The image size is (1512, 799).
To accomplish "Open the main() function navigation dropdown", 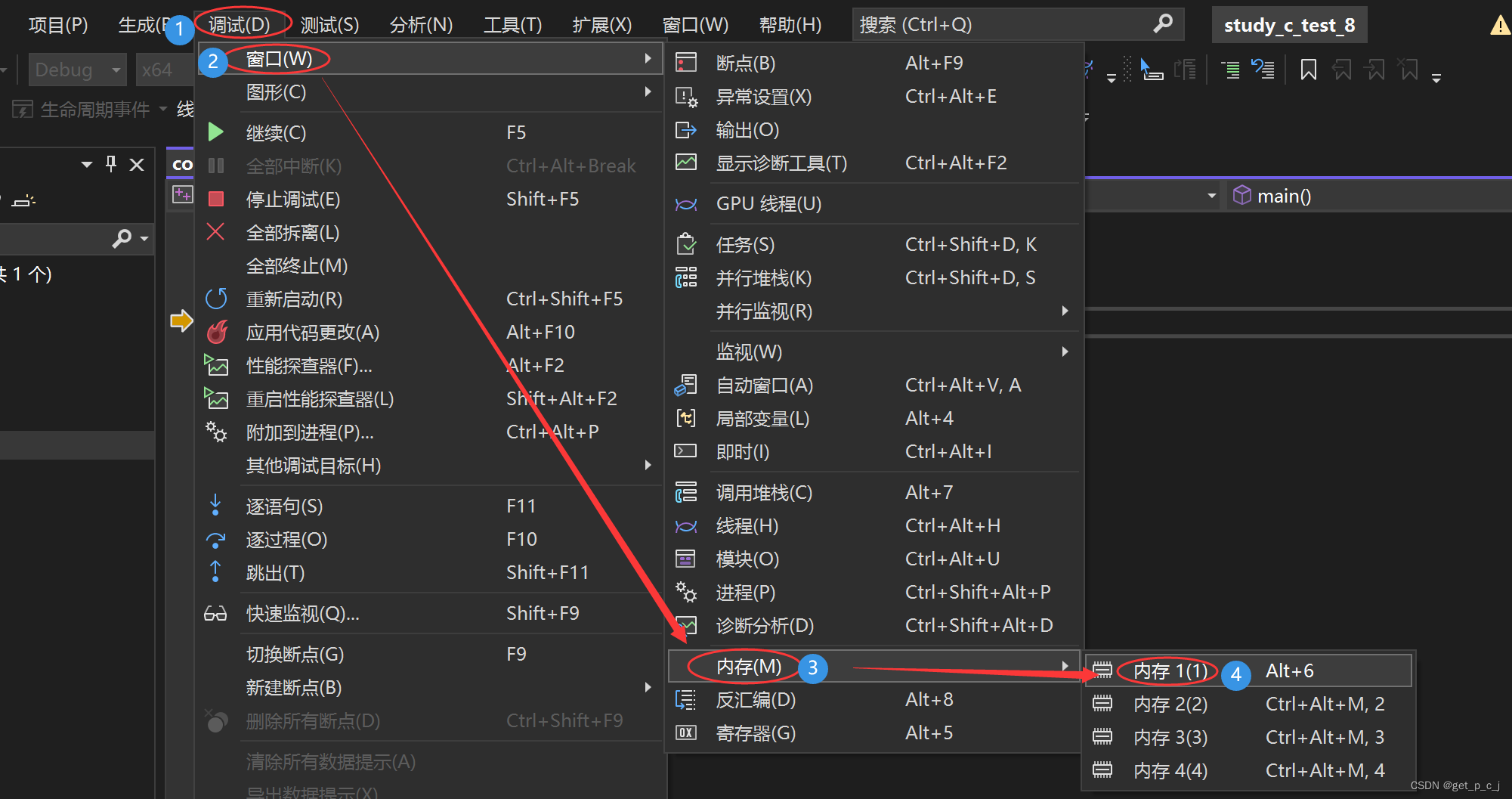I will pos(1368,196).
